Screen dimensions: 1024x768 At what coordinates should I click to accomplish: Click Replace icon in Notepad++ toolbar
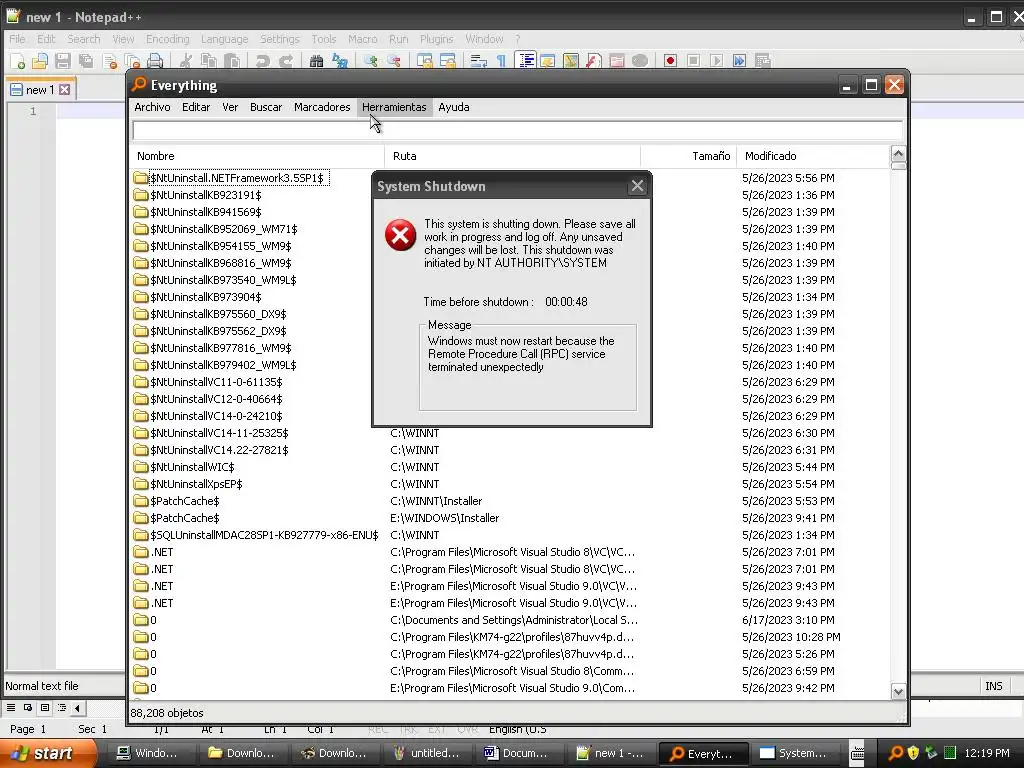point(340,61)
